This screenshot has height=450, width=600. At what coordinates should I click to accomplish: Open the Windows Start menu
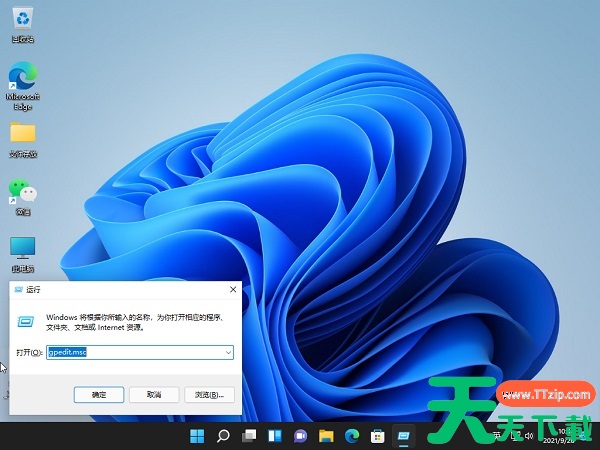(x=197, y=435)
